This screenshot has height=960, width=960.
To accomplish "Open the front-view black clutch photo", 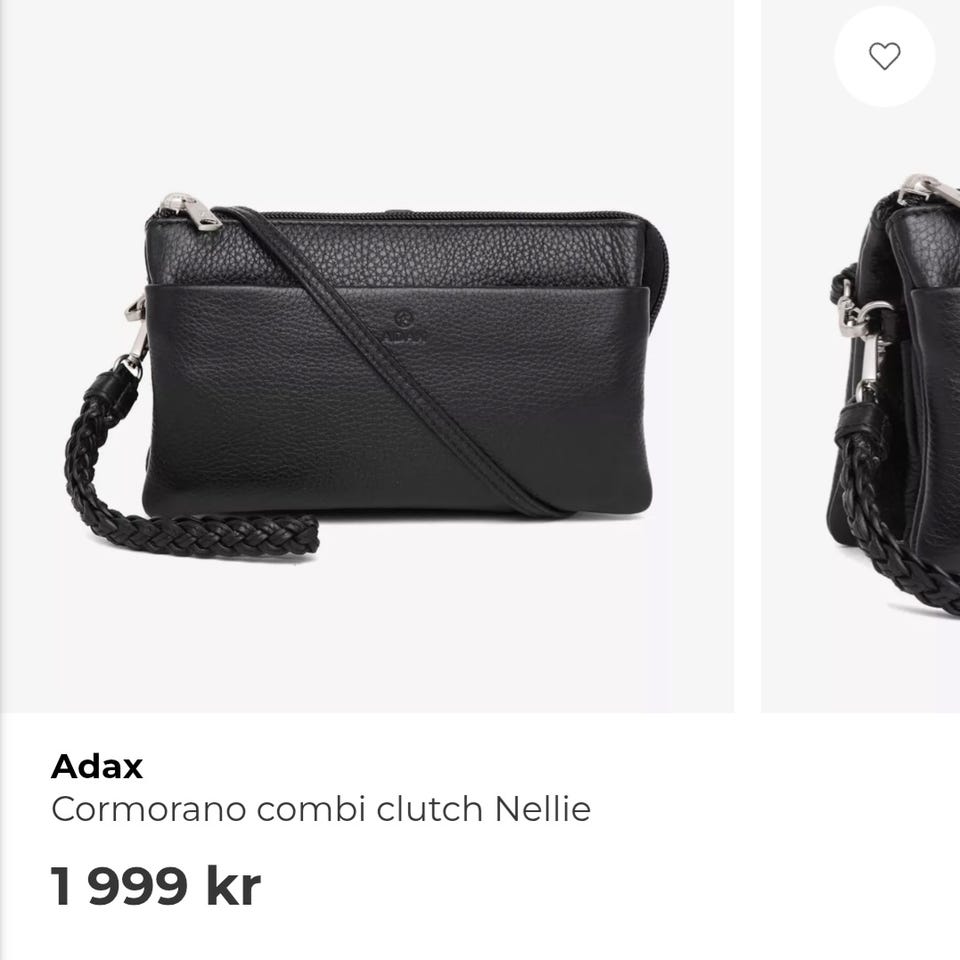I will (x=367, y=356).
